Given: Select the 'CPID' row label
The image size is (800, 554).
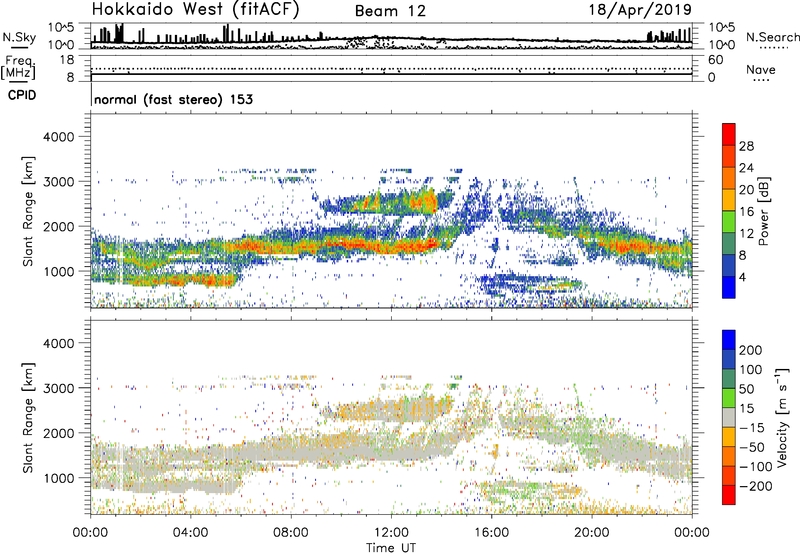Looking at the screenshot, I should [x=22, y=95].
